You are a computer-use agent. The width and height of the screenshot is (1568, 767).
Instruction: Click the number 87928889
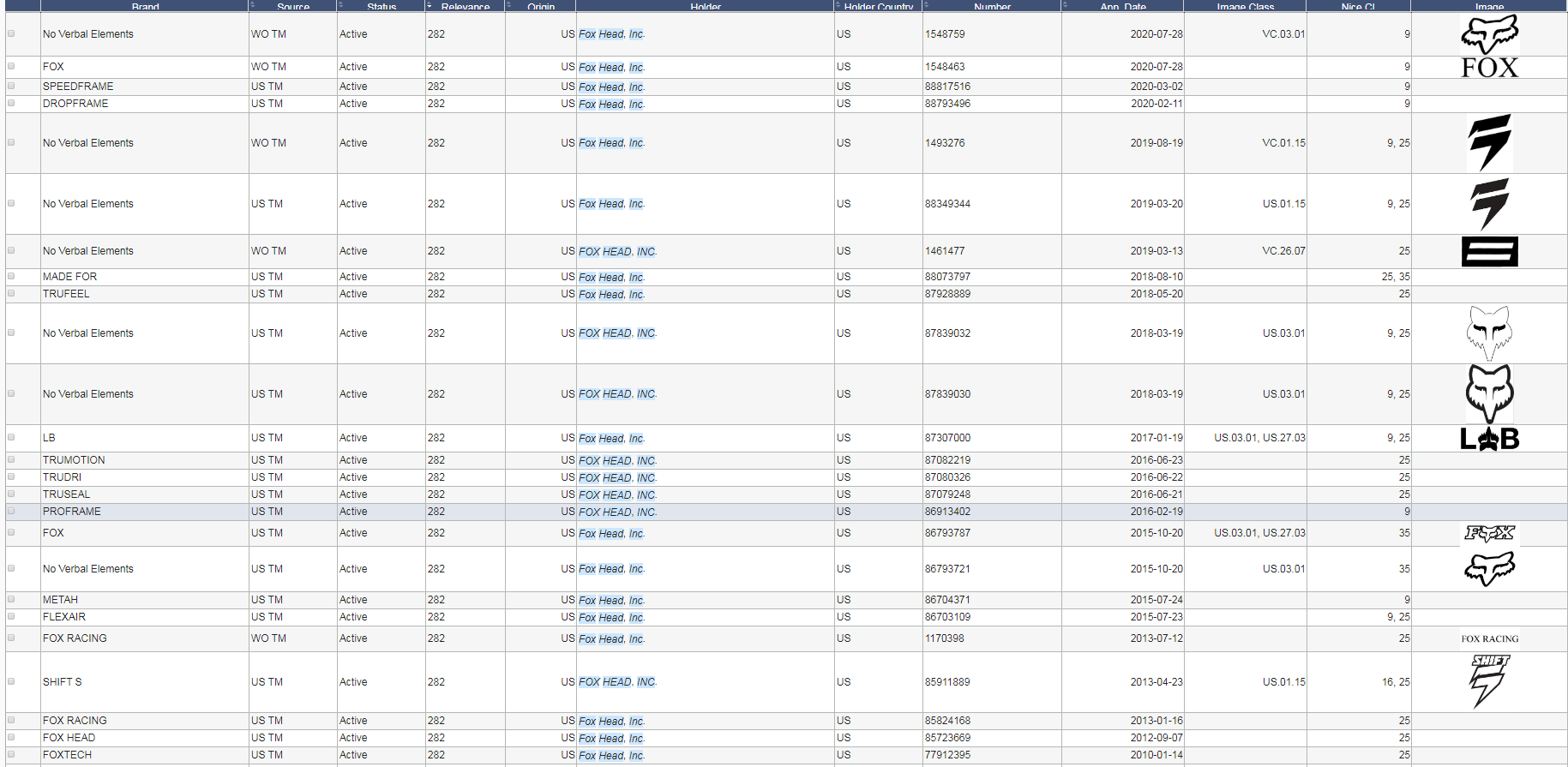(948, 294)
